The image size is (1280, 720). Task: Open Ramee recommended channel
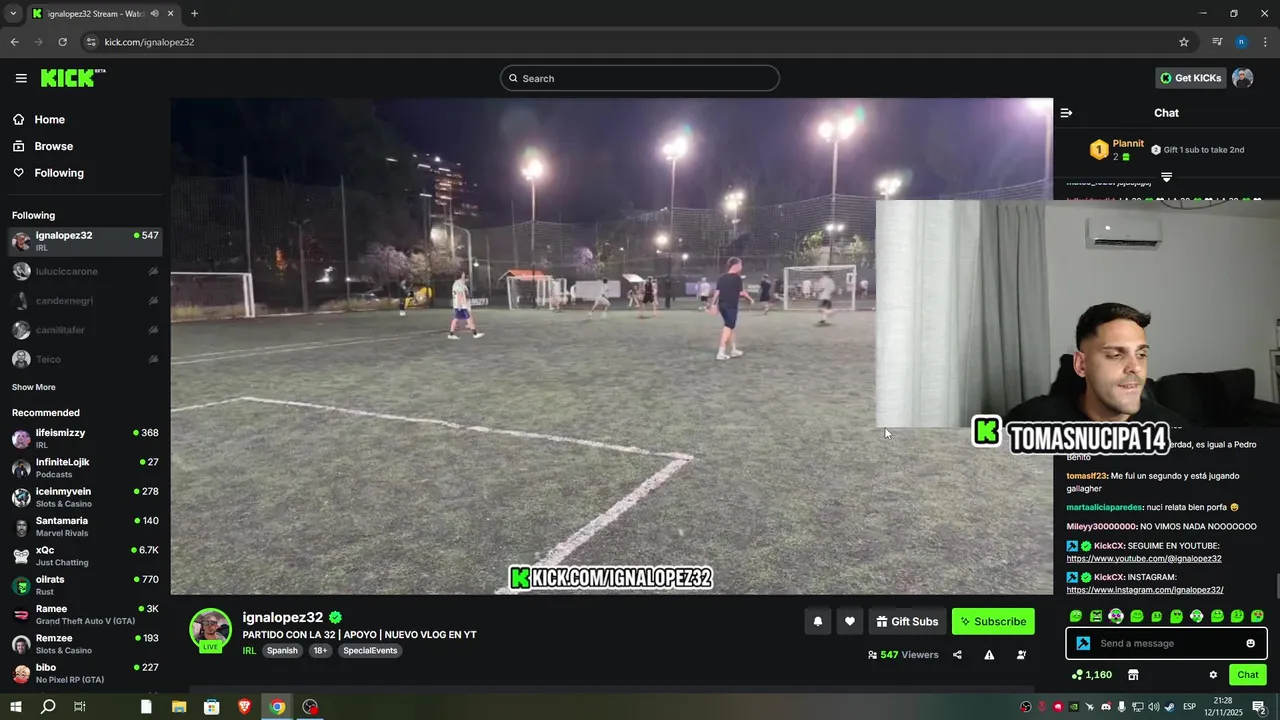point(85,614)
